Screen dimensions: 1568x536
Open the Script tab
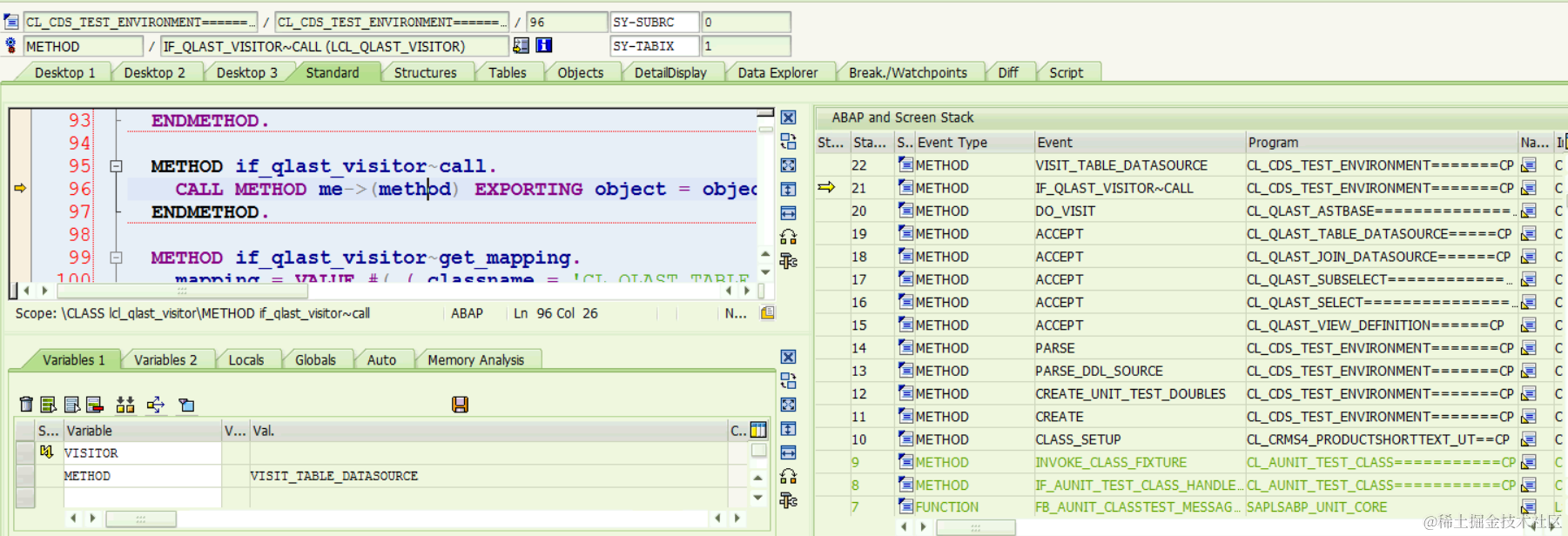coord(1066,72)
